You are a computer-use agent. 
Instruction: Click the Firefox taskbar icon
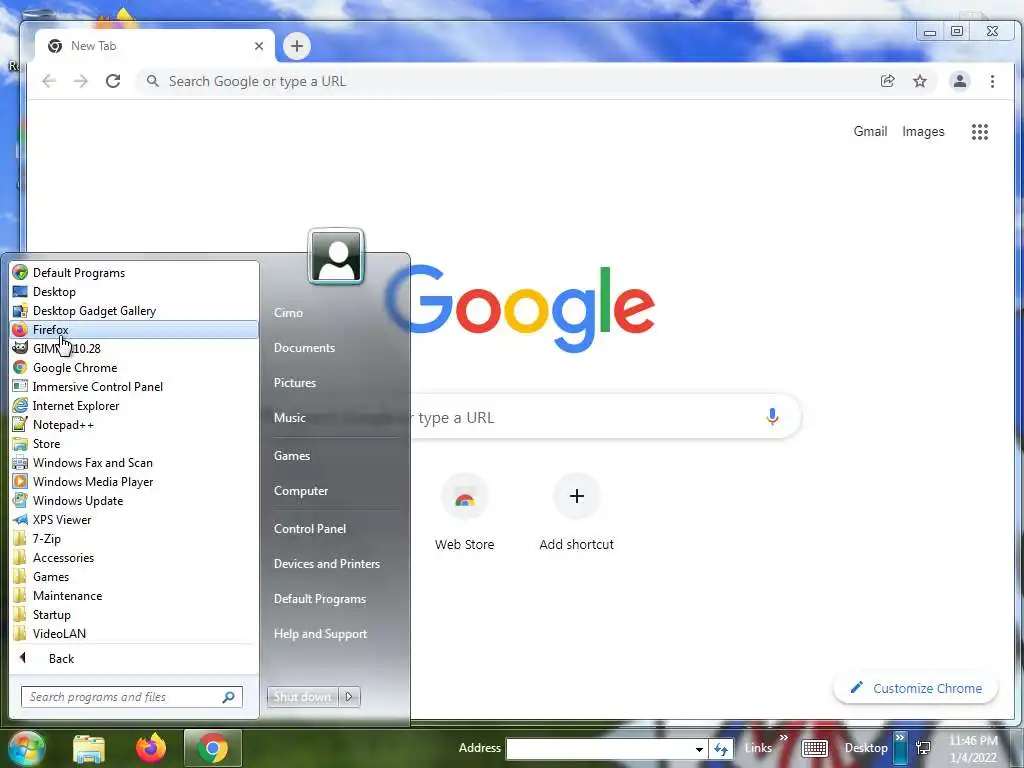151,748
